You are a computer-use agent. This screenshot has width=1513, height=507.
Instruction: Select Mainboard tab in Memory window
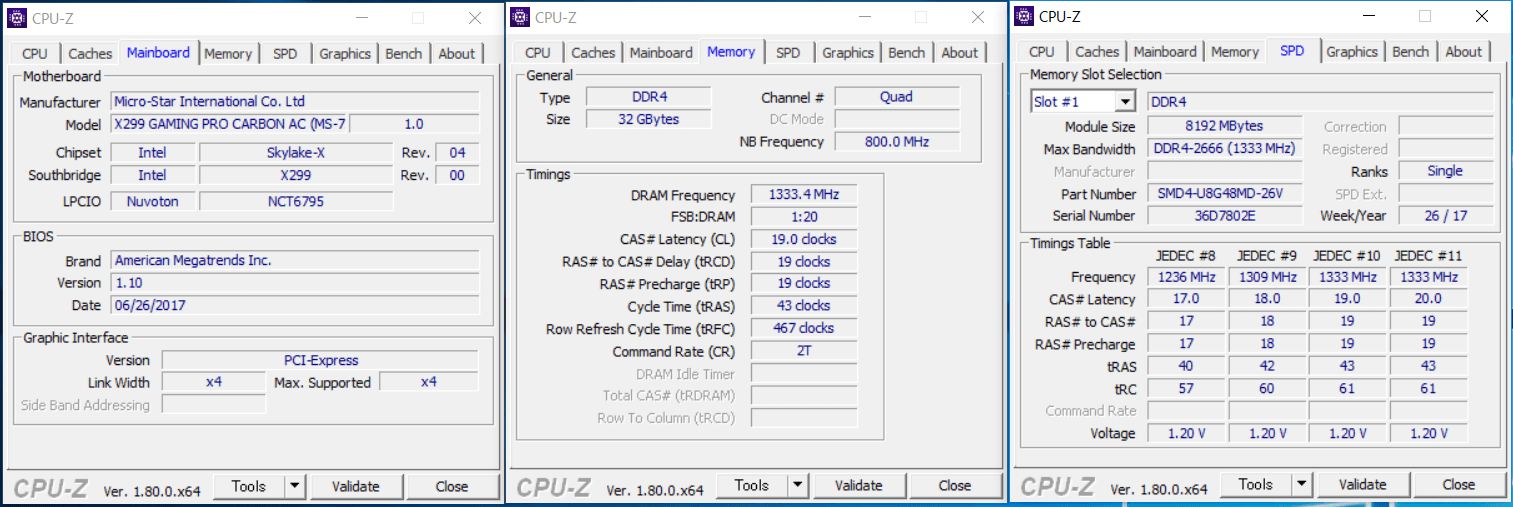click(661, 52)
